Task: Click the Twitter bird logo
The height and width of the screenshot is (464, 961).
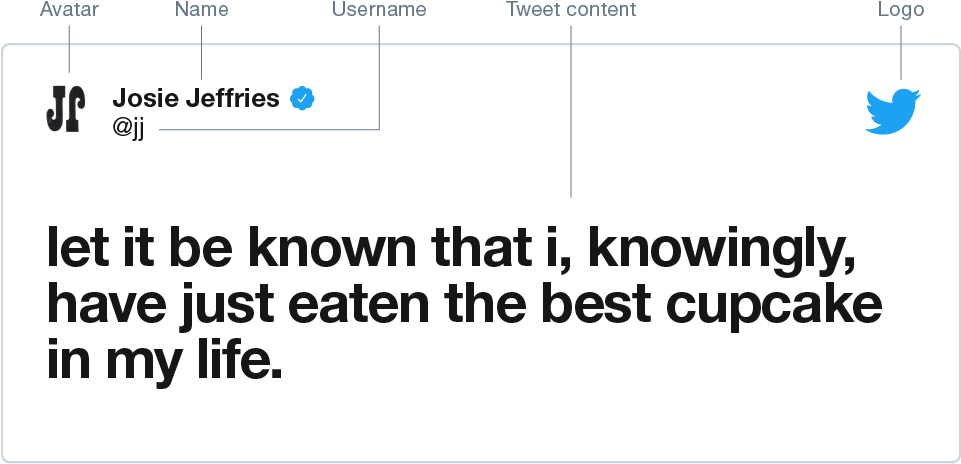Action: 893,112
